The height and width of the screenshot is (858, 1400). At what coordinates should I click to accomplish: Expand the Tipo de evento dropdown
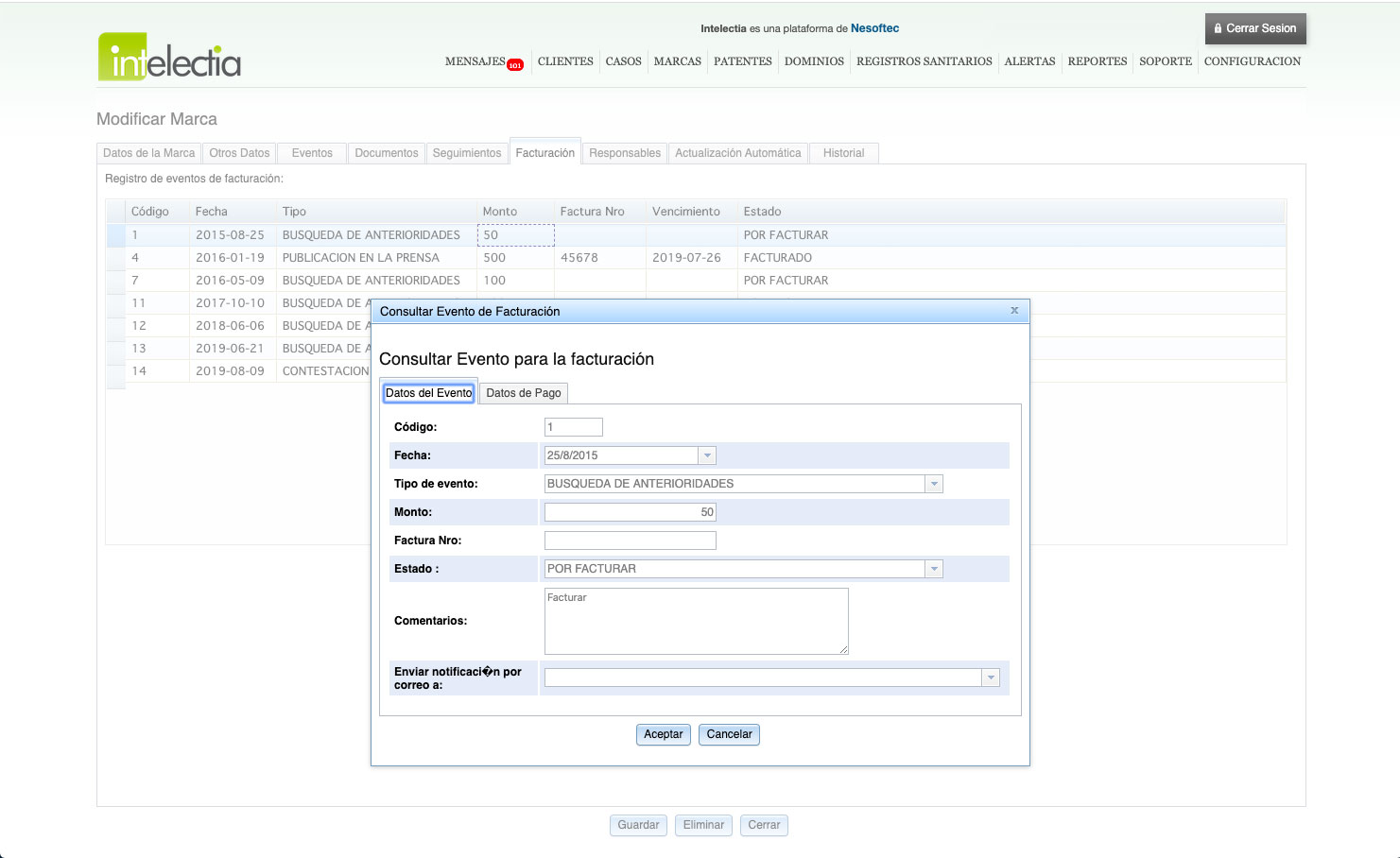pos(934,484)
